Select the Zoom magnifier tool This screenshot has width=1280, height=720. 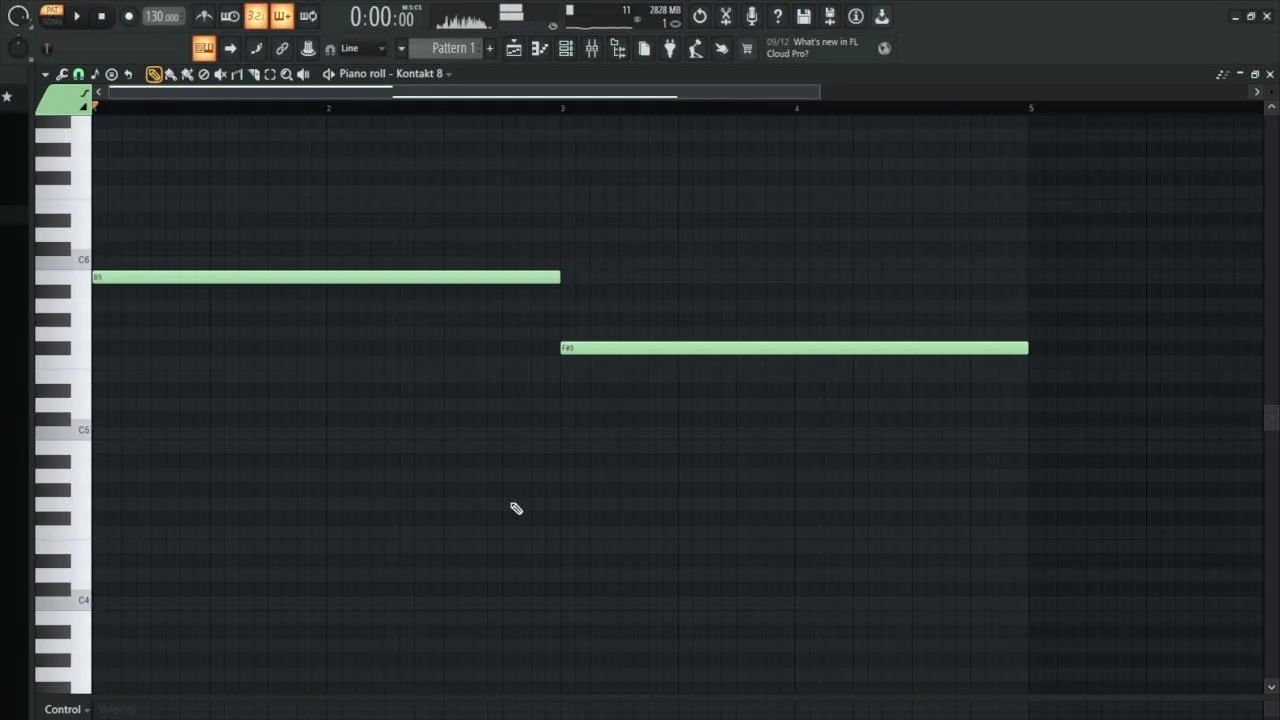pos(286,74)
